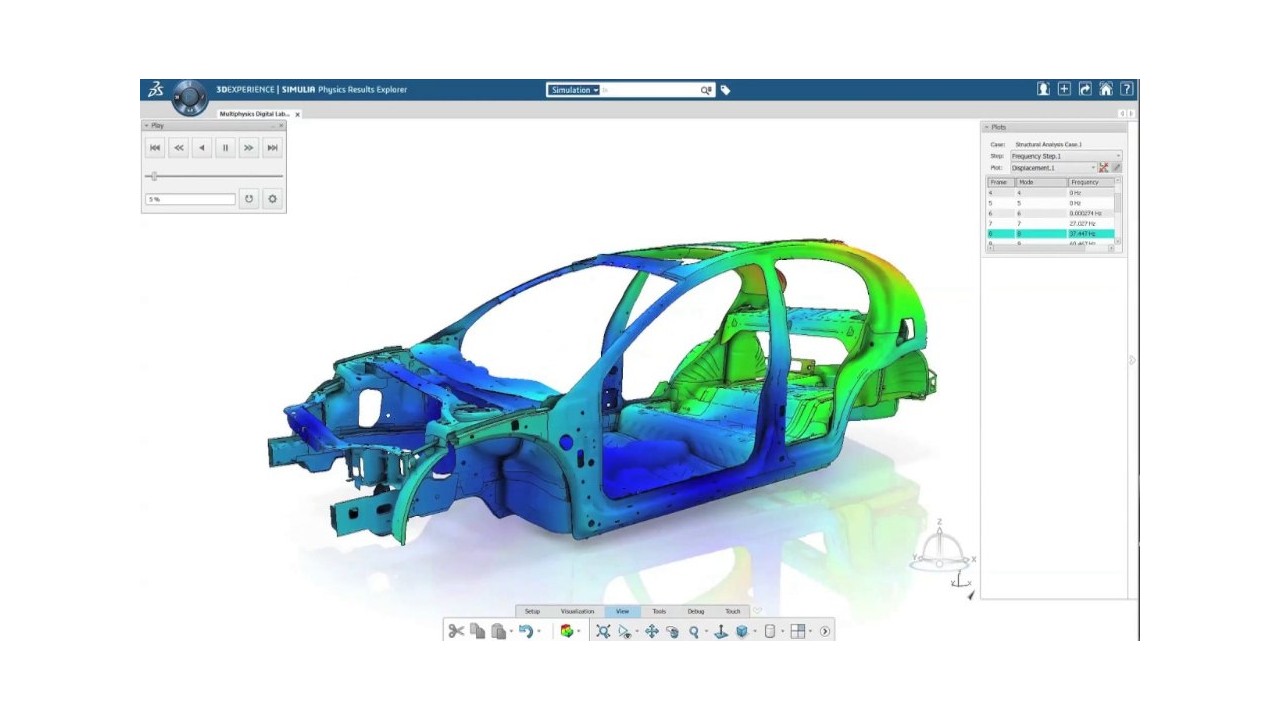1280x720 pixels.
Task: Select the Cut scissors tool
Action: (456, 631)
